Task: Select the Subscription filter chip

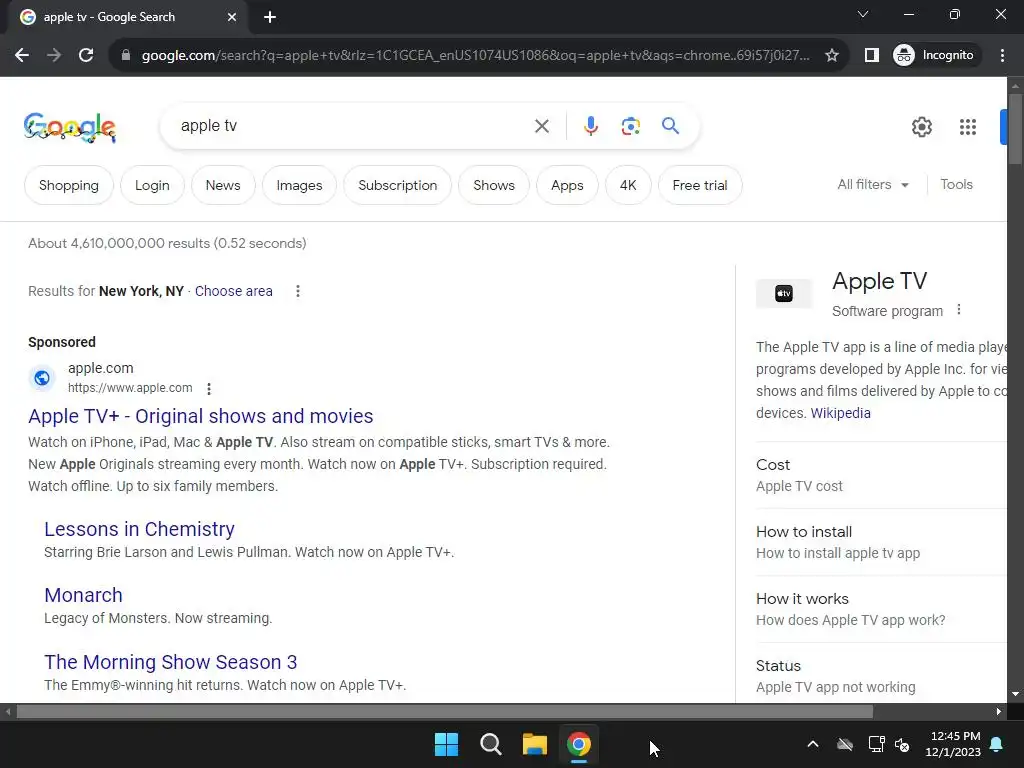Action: pyautogui.click(x=397, y=185)
